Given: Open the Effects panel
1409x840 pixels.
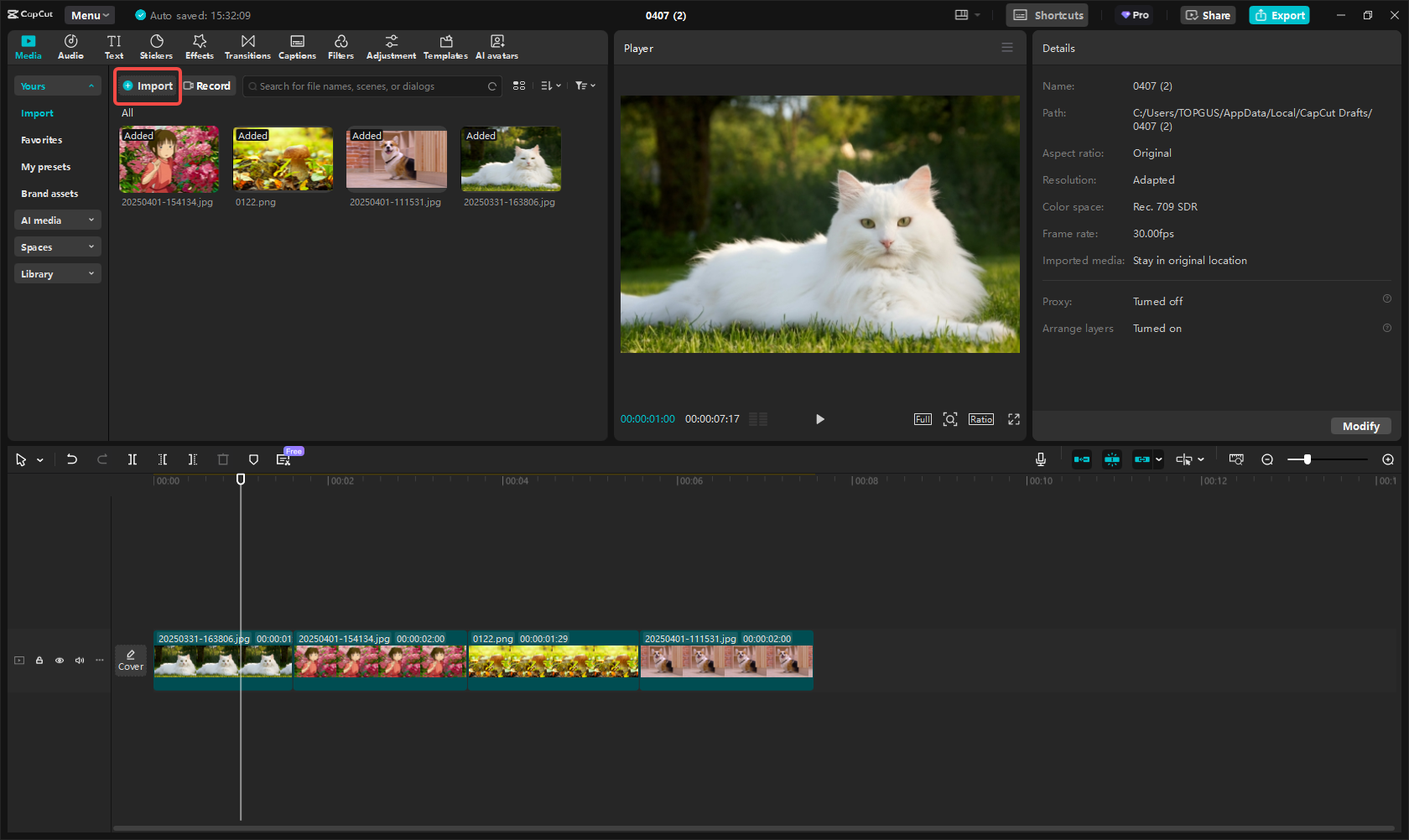Looking at the screenshot, I should click(200, 47).
